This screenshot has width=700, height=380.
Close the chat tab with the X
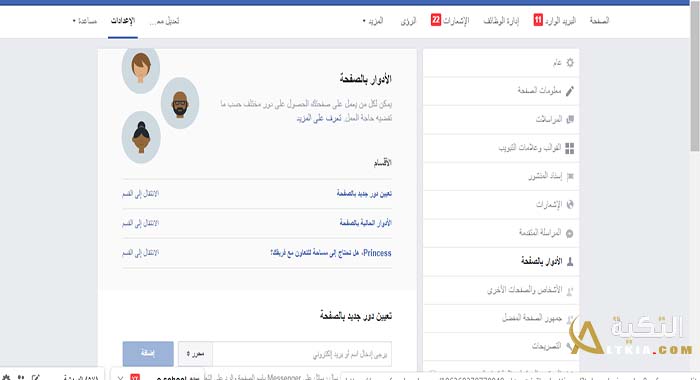click(x=120, y=378)
